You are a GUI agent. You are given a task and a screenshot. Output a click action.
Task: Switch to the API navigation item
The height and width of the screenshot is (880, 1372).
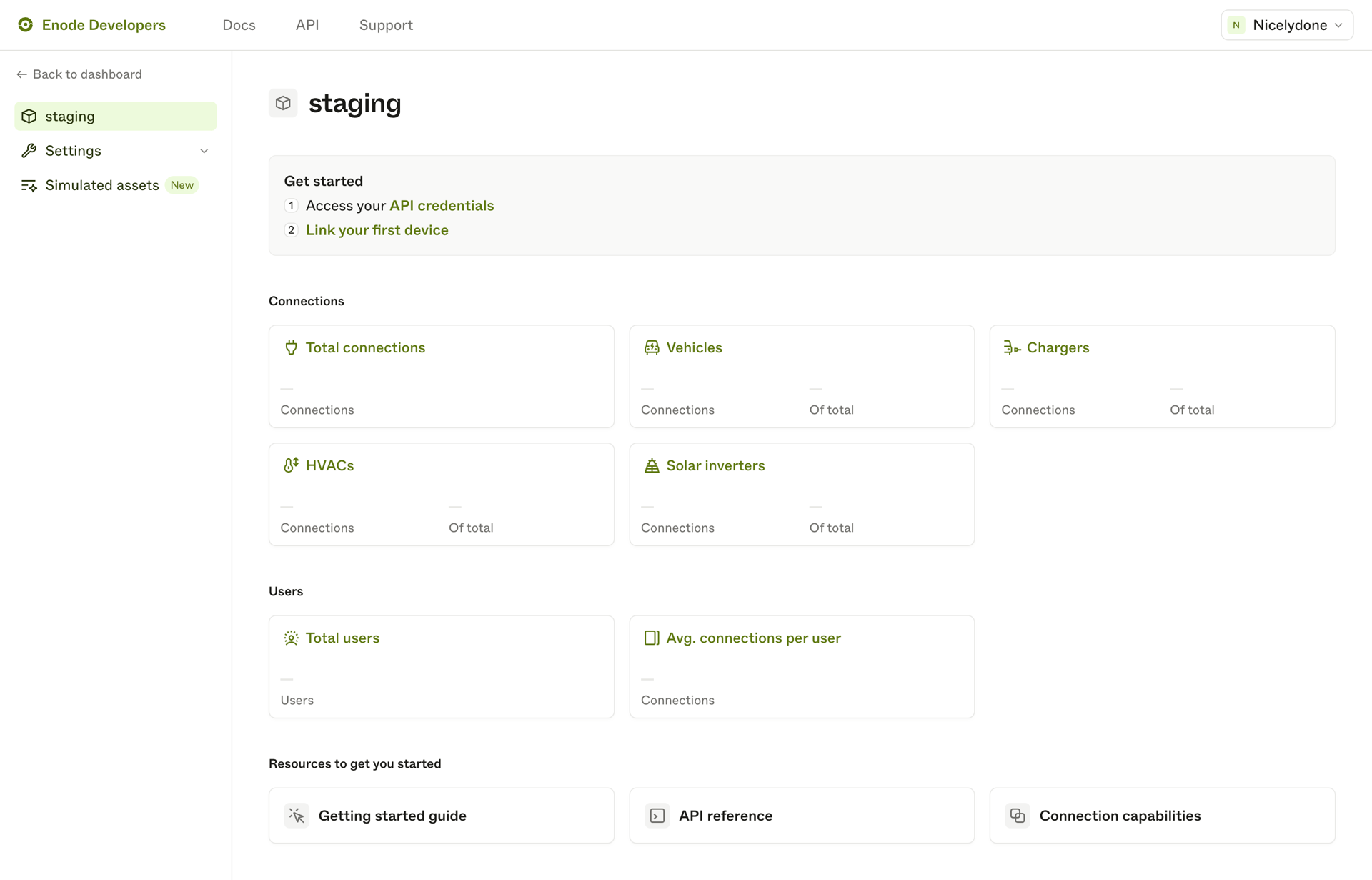[307, 24]
